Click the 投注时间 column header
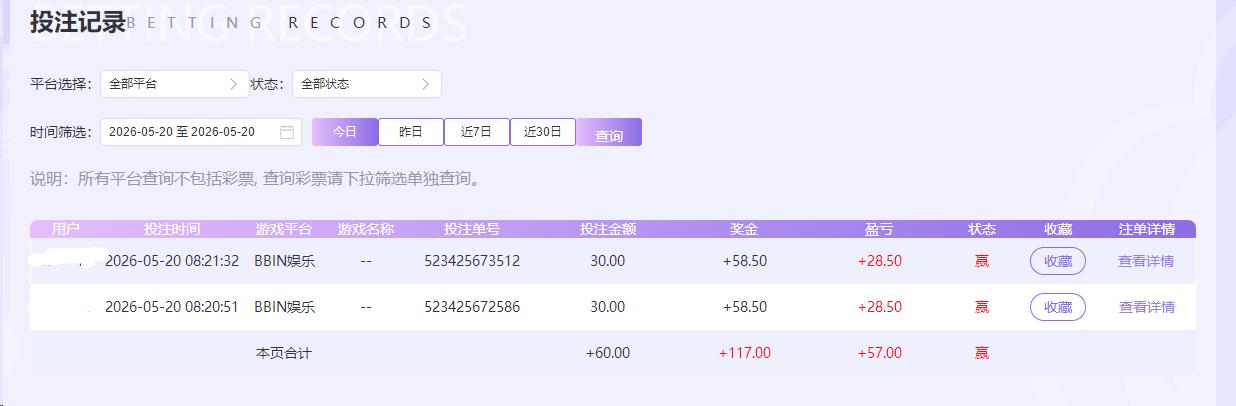The height and width of the screenshot is (406, 1236). [172, 229]
